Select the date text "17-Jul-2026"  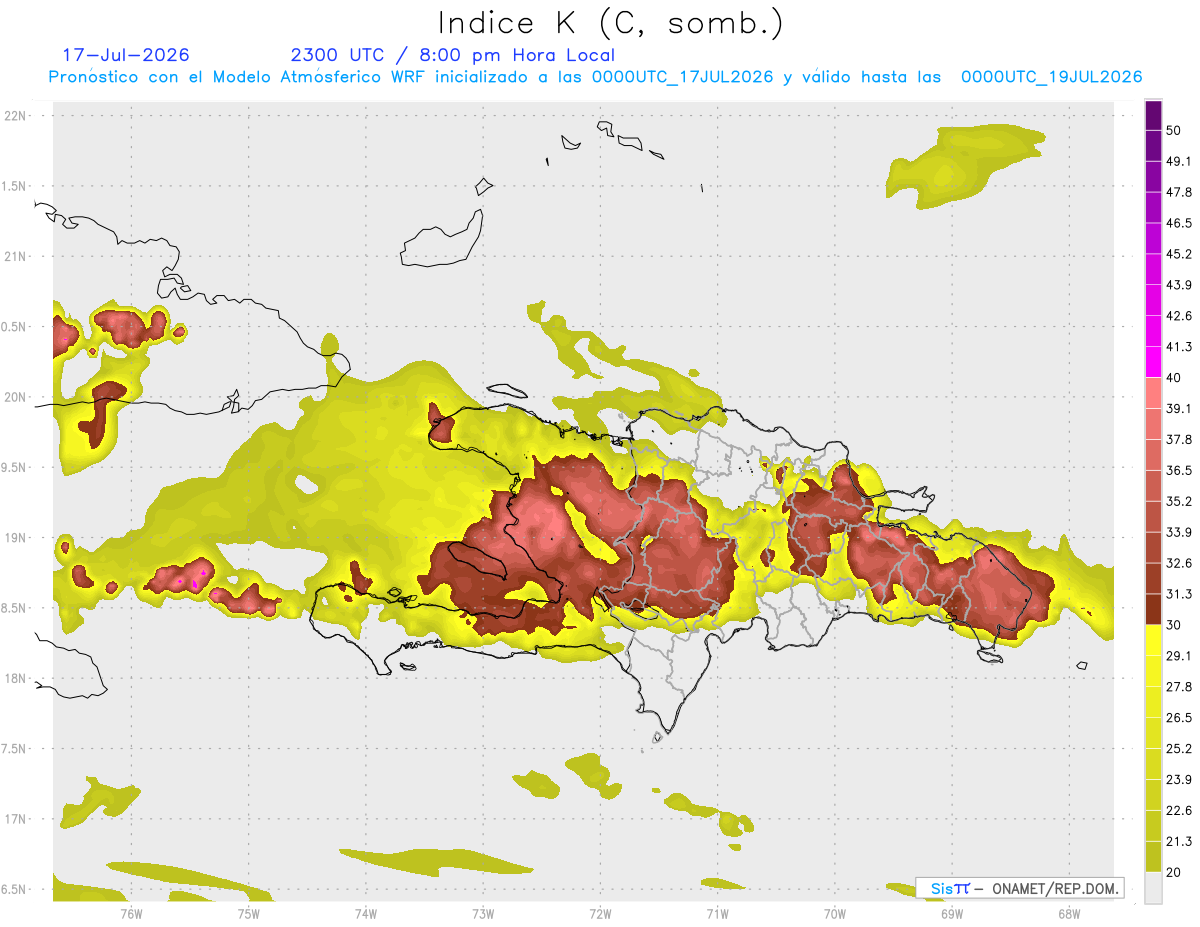coord(126,55)
